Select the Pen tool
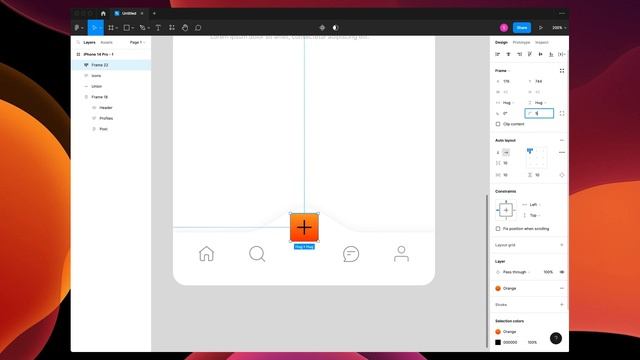The width and height of the screenshot is (640, 360). [142, 28]
